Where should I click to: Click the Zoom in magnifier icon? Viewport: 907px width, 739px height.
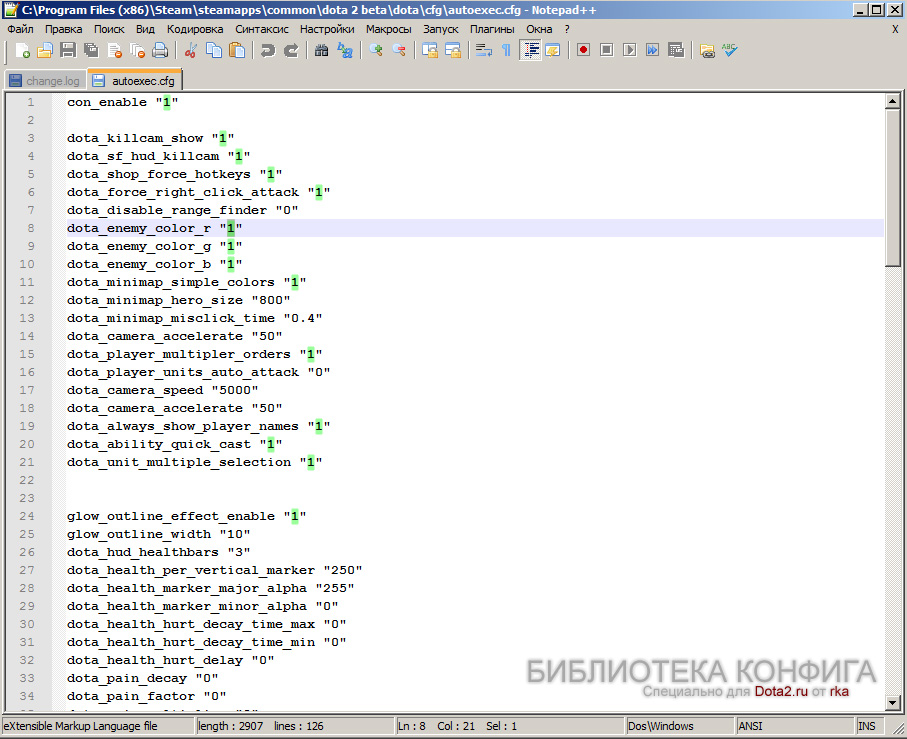[x=376, y=50]
